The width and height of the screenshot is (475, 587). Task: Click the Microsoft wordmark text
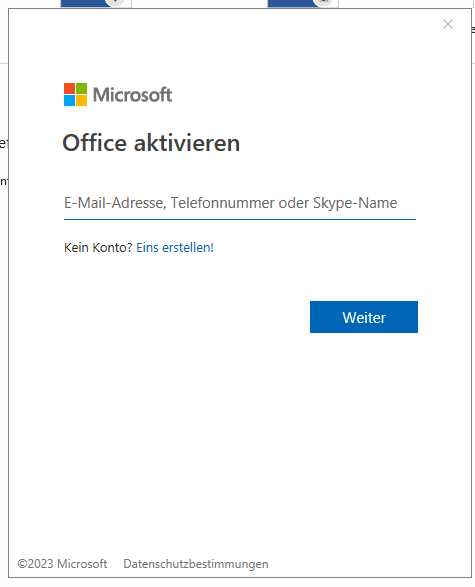(133, 95)
